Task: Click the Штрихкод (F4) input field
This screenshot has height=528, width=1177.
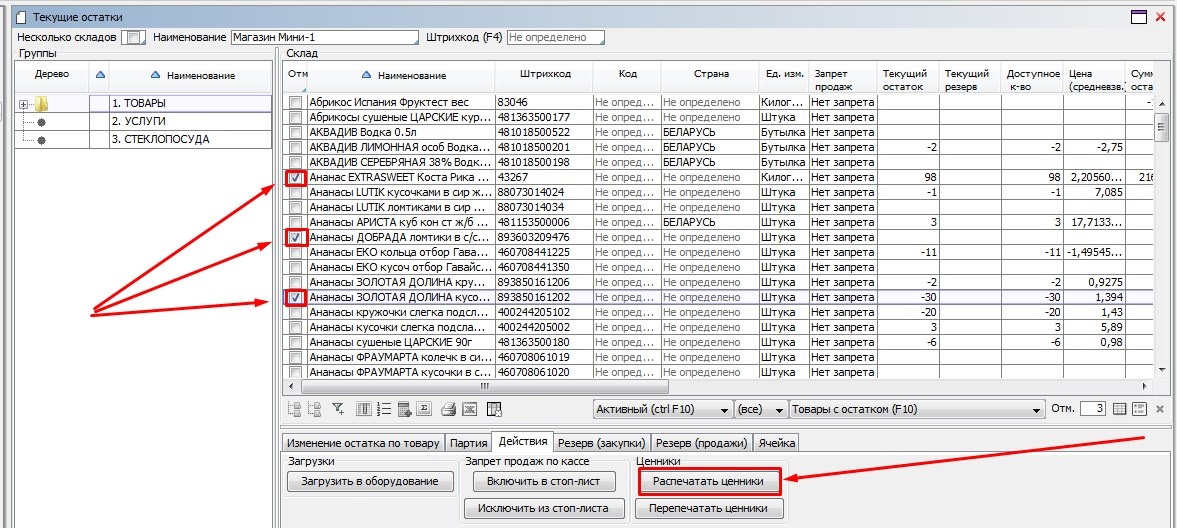Action: [x=555, y=38]
